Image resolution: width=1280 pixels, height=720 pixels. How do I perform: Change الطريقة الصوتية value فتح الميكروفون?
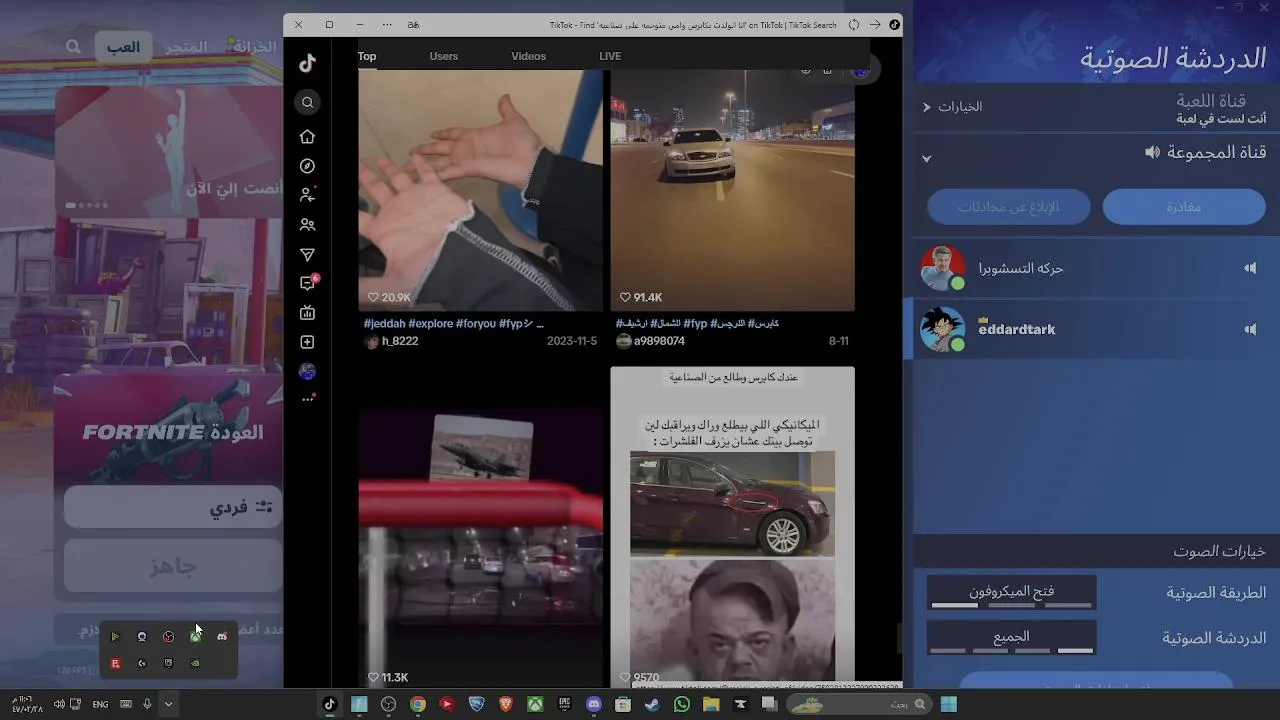pos(1011,592)
